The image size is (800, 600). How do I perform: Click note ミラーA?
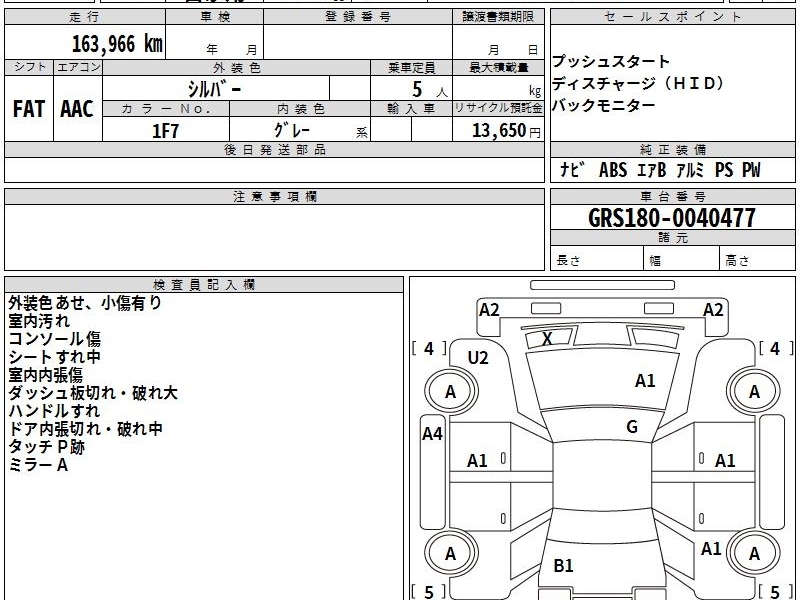click(38, 465)
